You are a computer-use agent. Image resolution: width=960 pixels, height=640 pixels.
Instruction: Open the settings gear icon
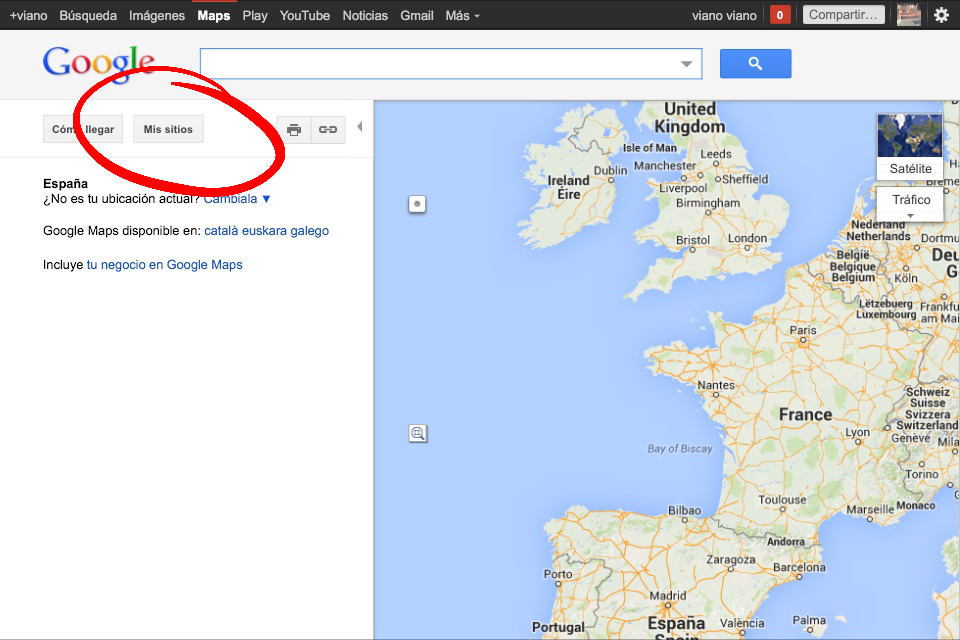(x=942, y=15)
